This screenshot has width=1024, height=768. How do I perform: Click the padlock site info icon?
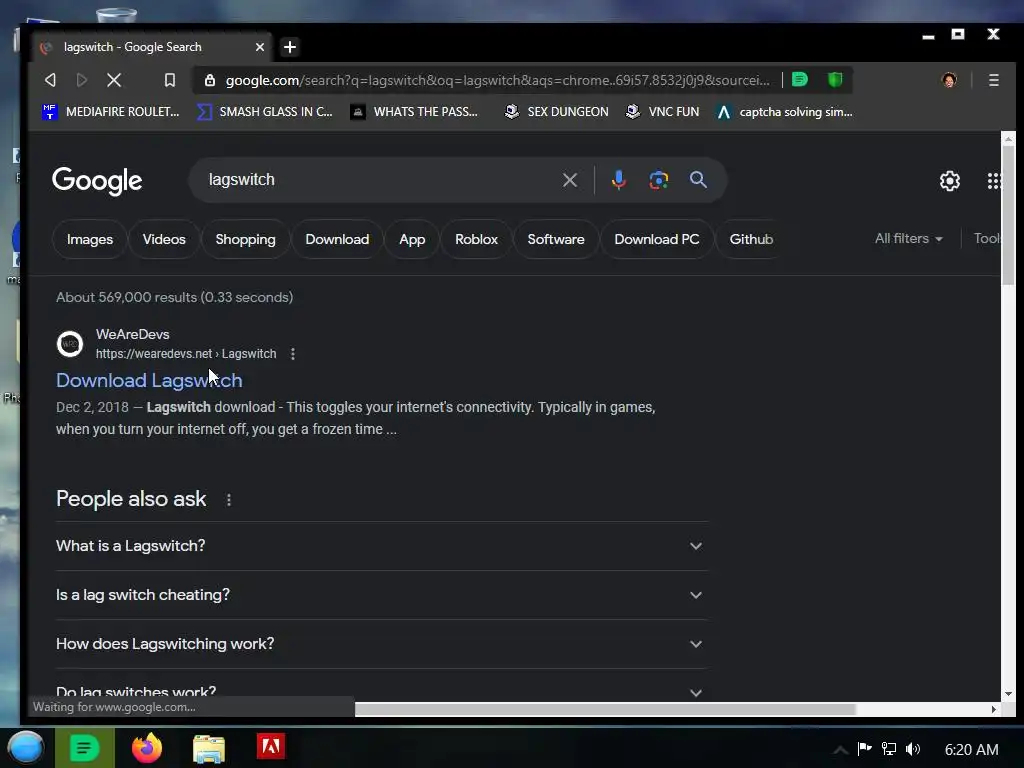(x=210, y=80)
